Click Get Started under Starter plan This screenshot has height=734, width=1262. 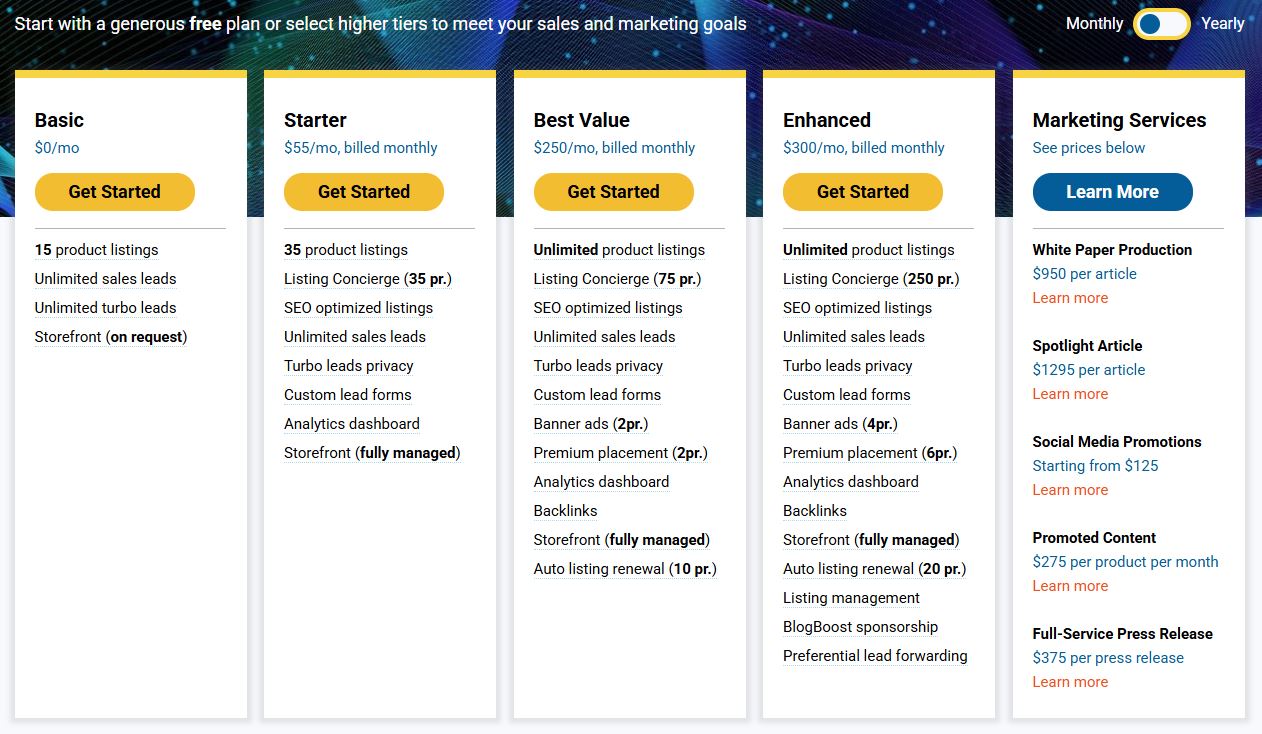pos(364,192)
